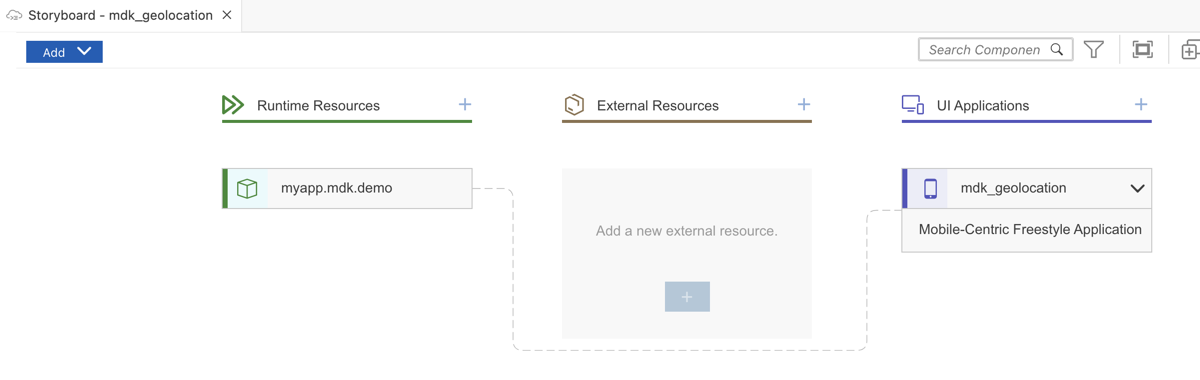The image size is (1200, 380).
Task: Open the filter funnel icon
Action: tap(1094, 49)
